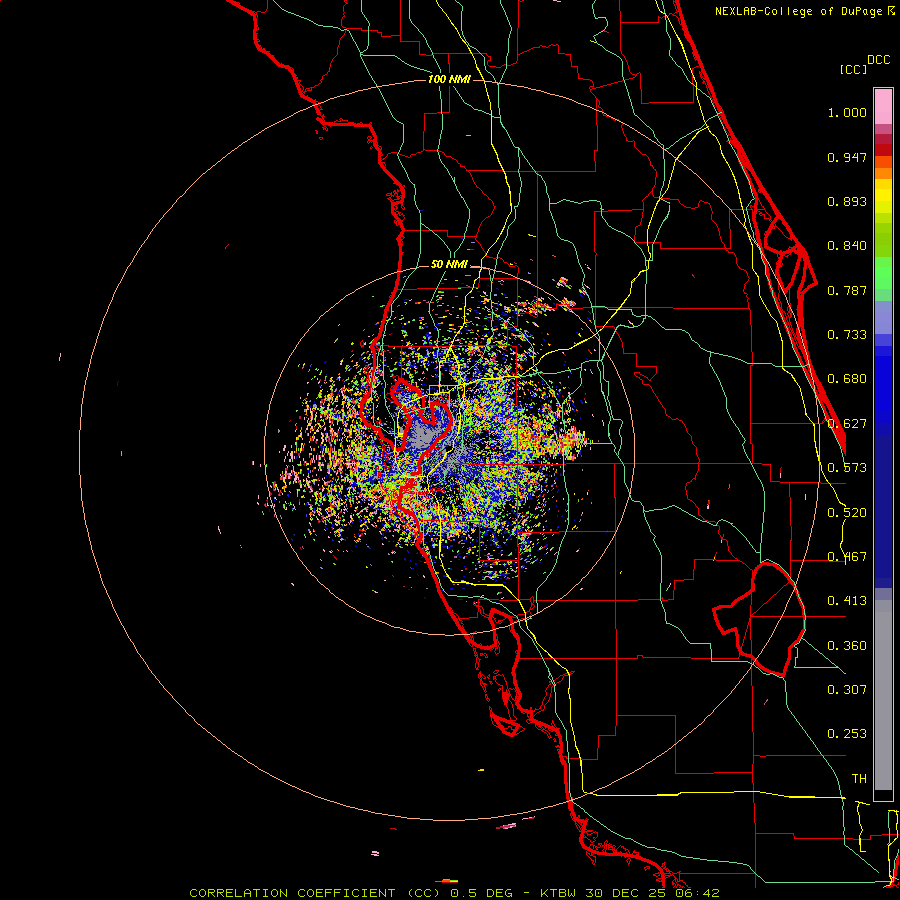Pick the pink swatch at the color bar top

[x=883, y=106]
